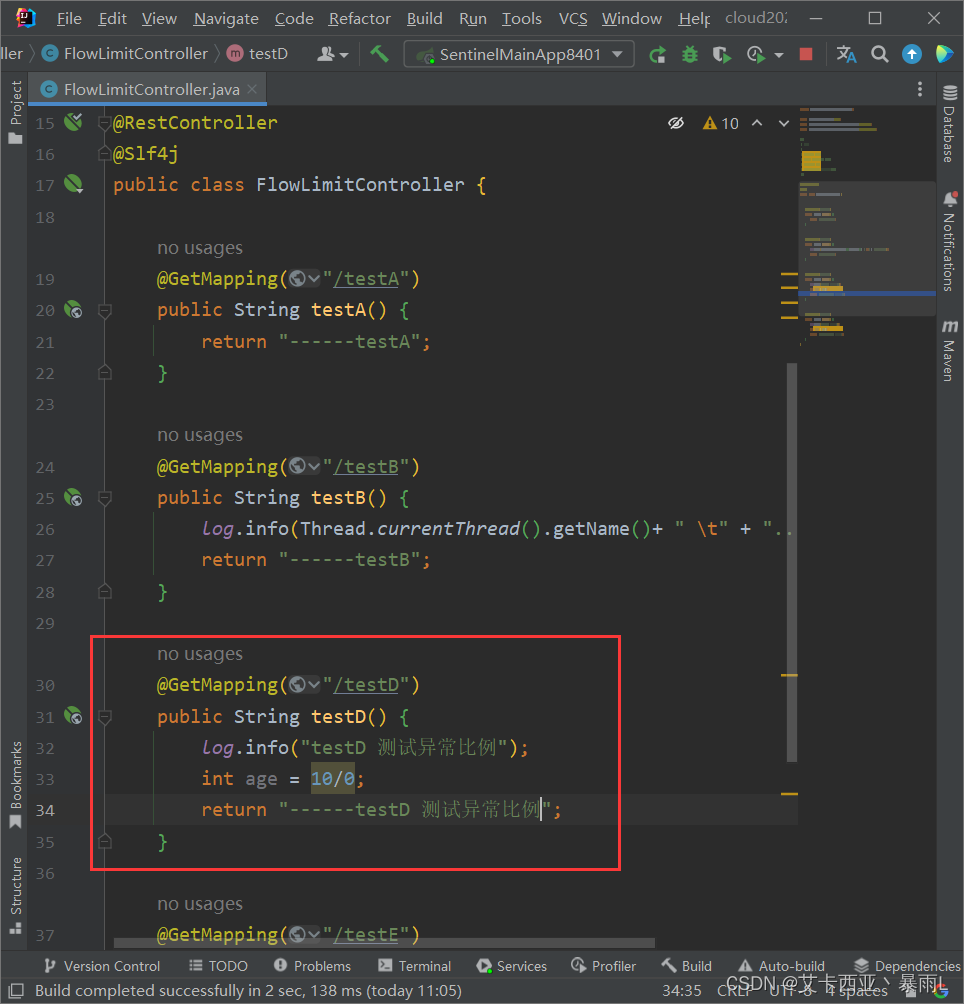Open the Terminal tool window
The image size is (964, 1004).
(415, 966)
